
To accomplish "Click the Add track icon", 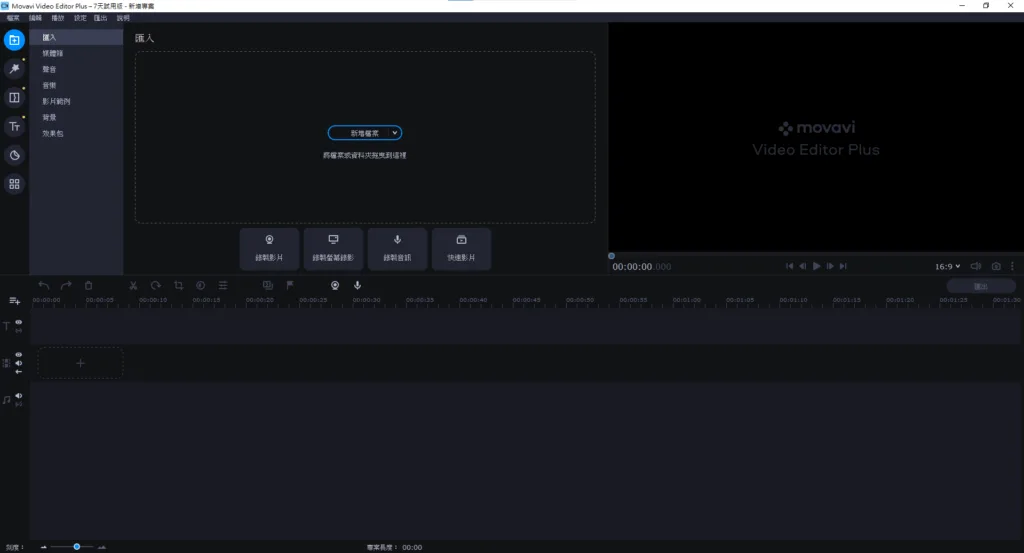I will [x=14, y=301].
